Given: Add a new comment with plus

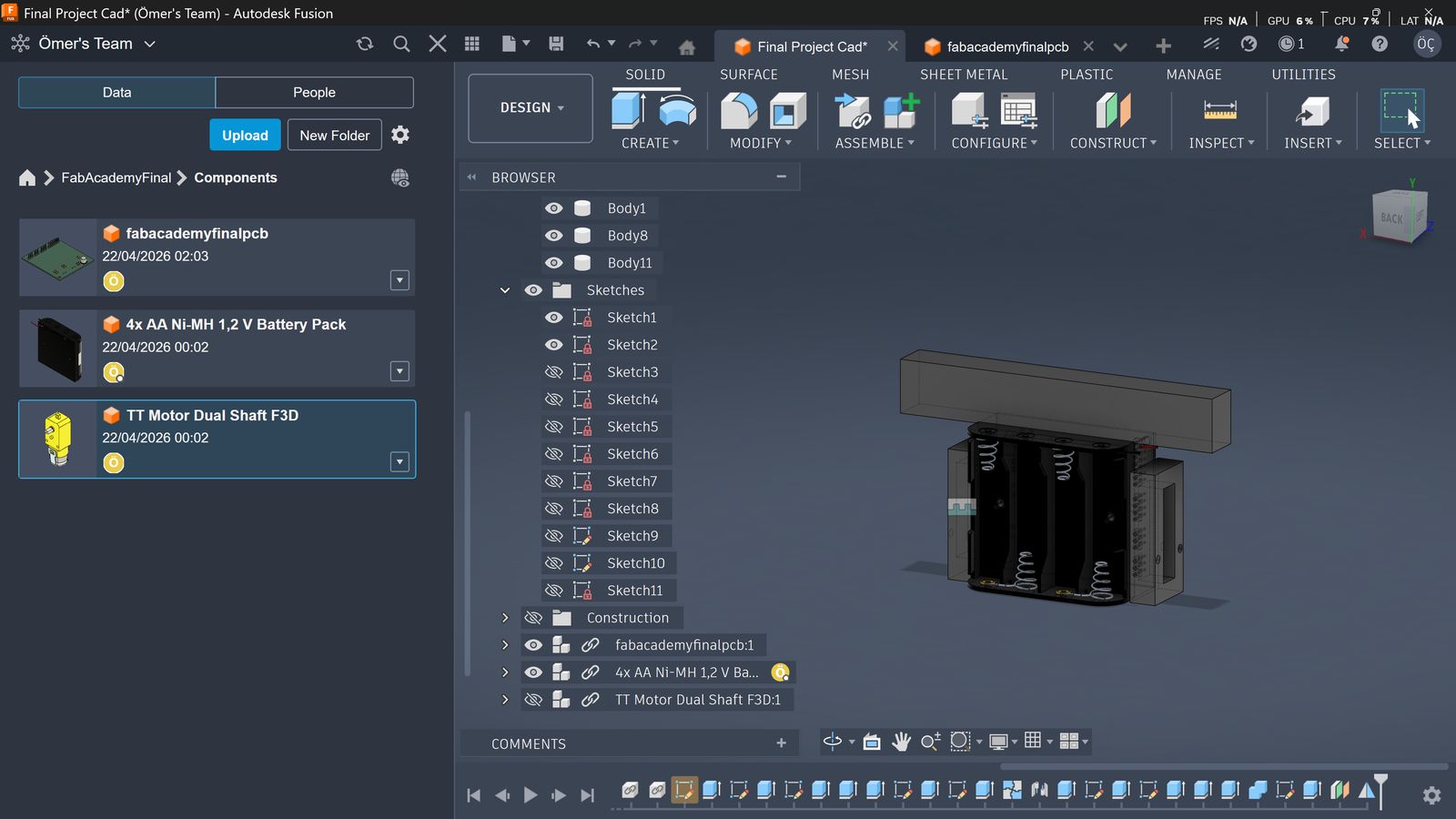Looking at the screenshot, I should (781, 743).
